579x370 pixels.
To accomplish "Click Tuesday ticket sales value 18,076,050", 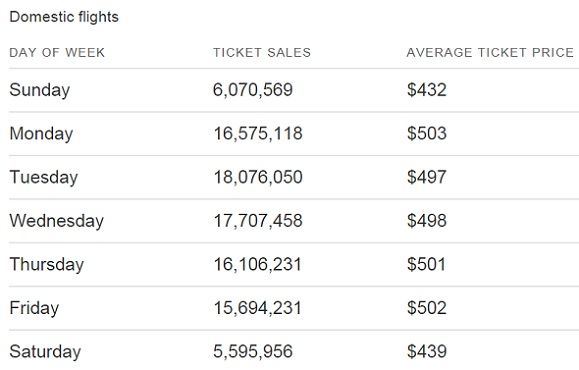I will (x=258, y=177).
